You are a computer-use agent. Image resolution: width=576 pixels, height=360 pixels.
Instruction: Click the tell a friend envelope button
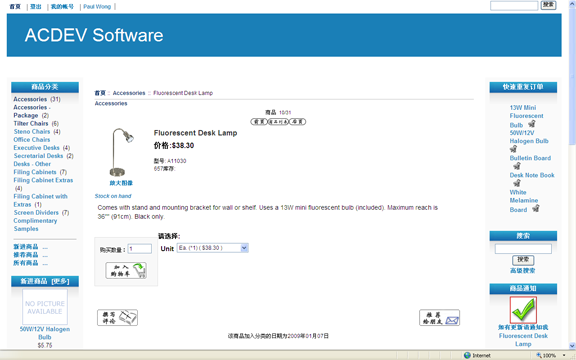[x=439, y=317]
